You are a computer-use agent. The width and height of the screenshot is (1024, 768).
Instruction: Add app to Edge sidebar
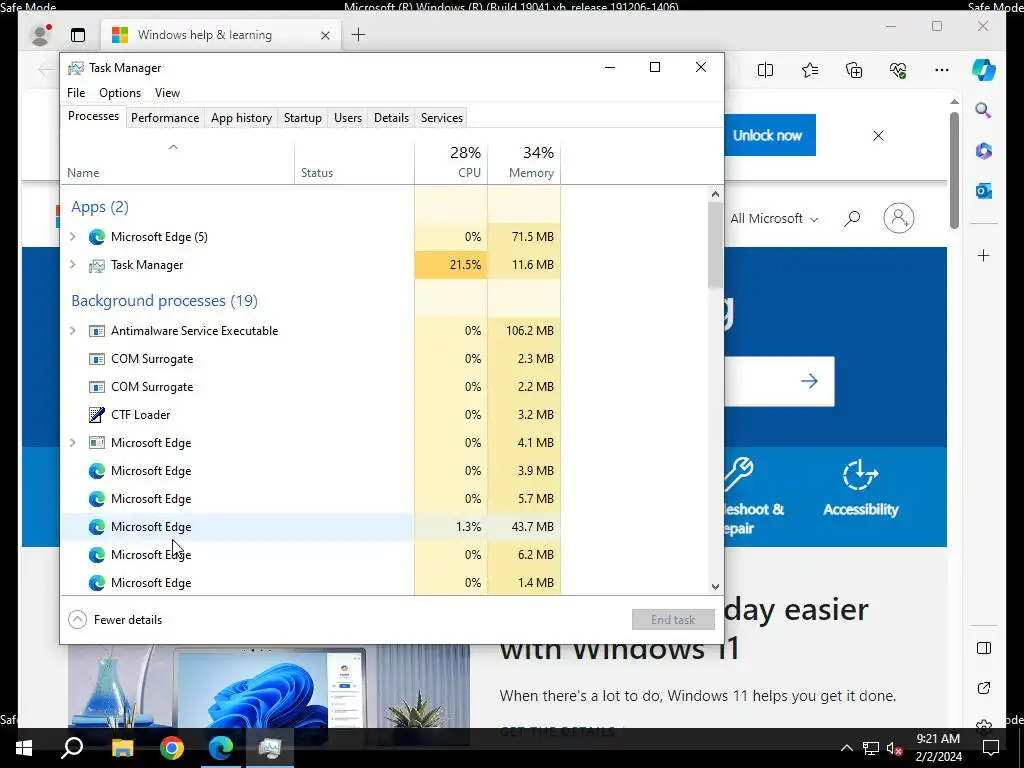pyautogui.click(x=984, y=255)
